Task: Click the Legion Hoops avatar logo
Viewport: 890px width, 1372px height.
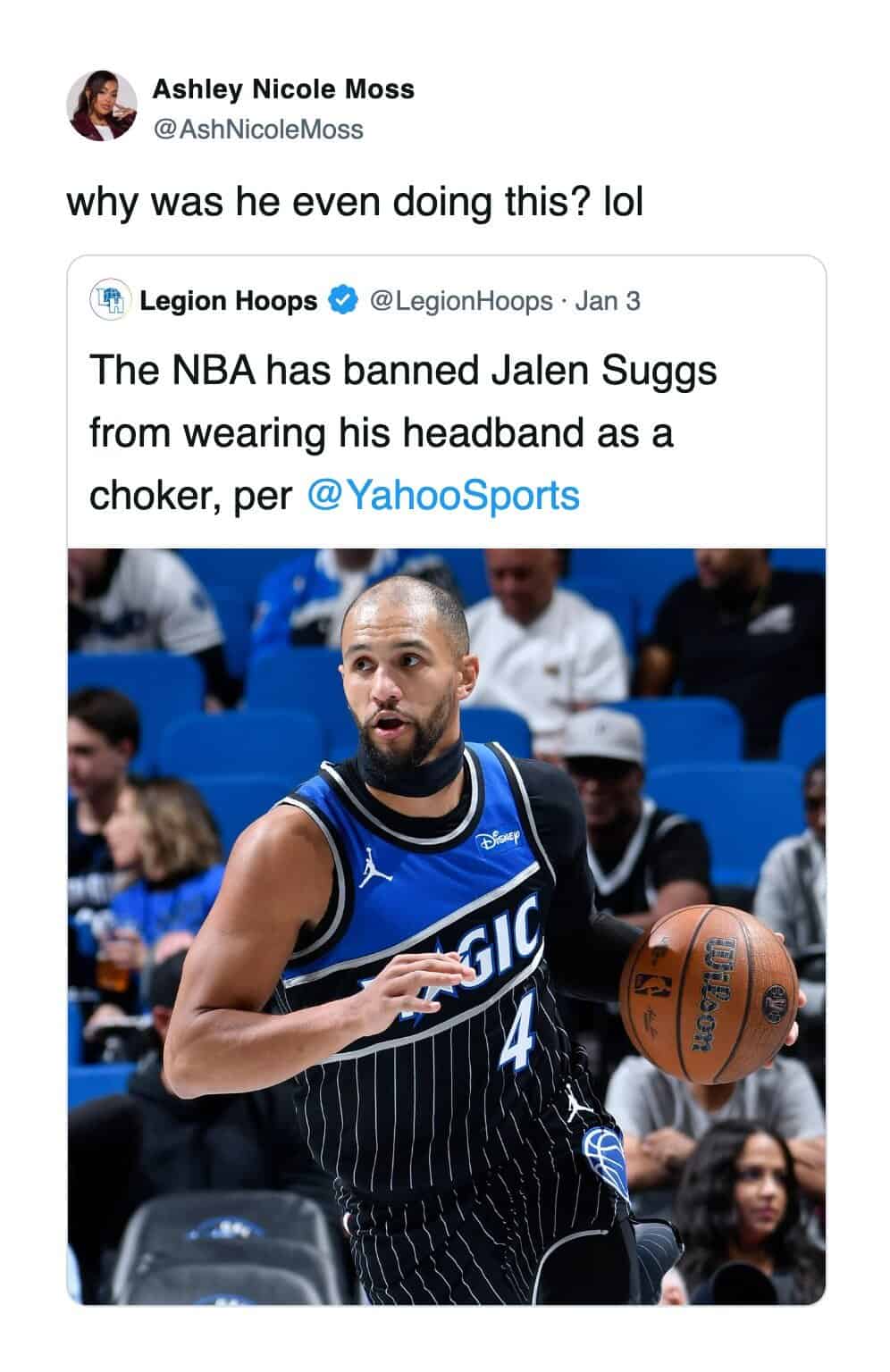Action: click(x=109, y=300)
